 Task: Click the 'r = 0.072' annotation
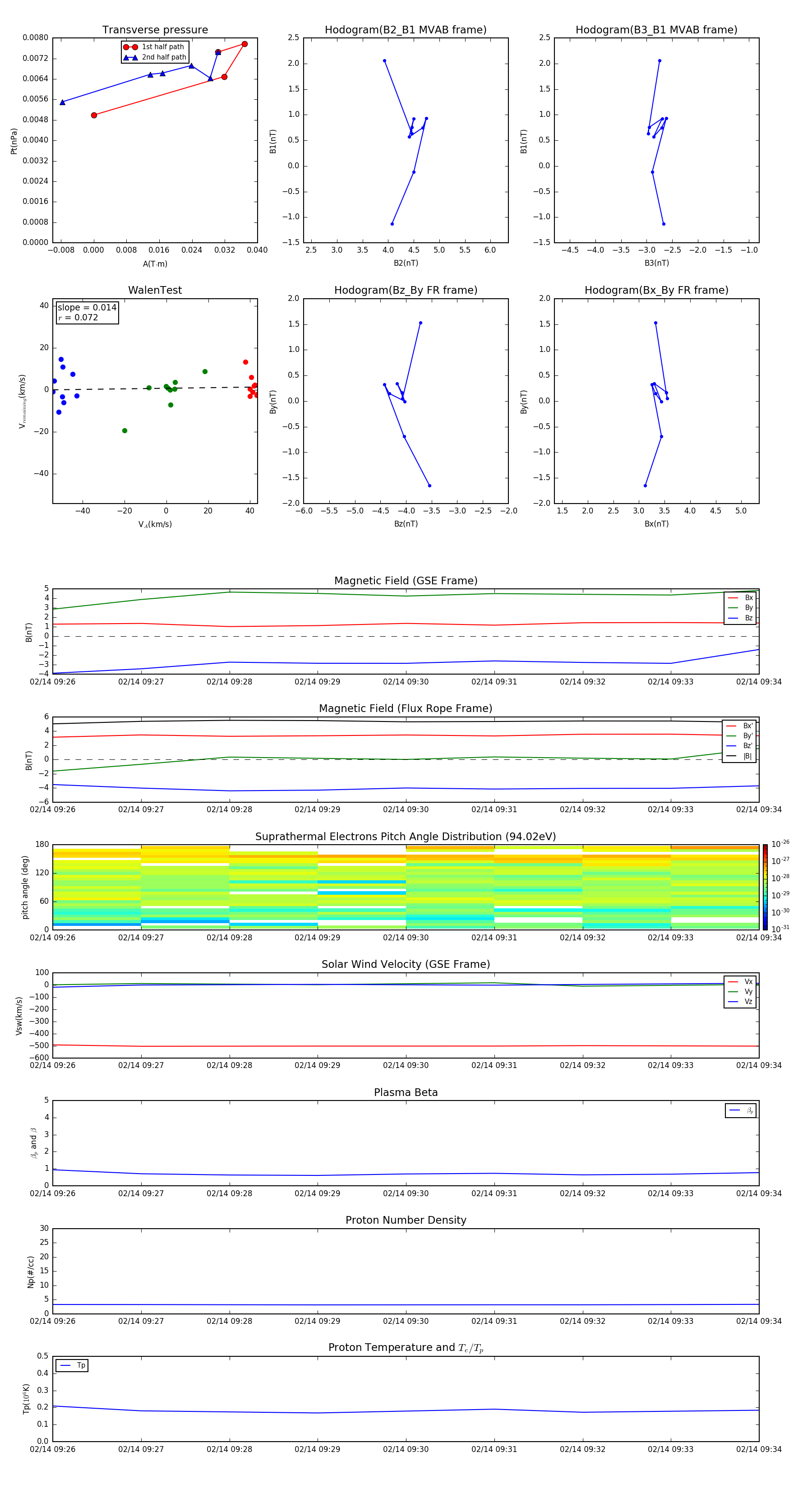click(78, 317)
